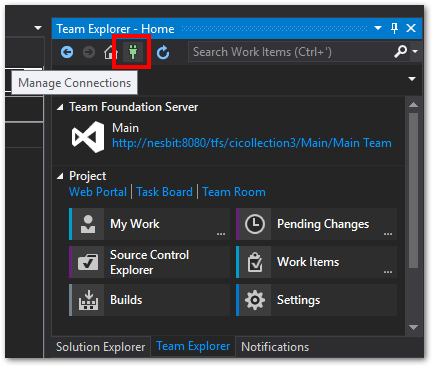Open the My Work tile
Viewport: 433px width, 367px height.
click(x=149, y=224)
